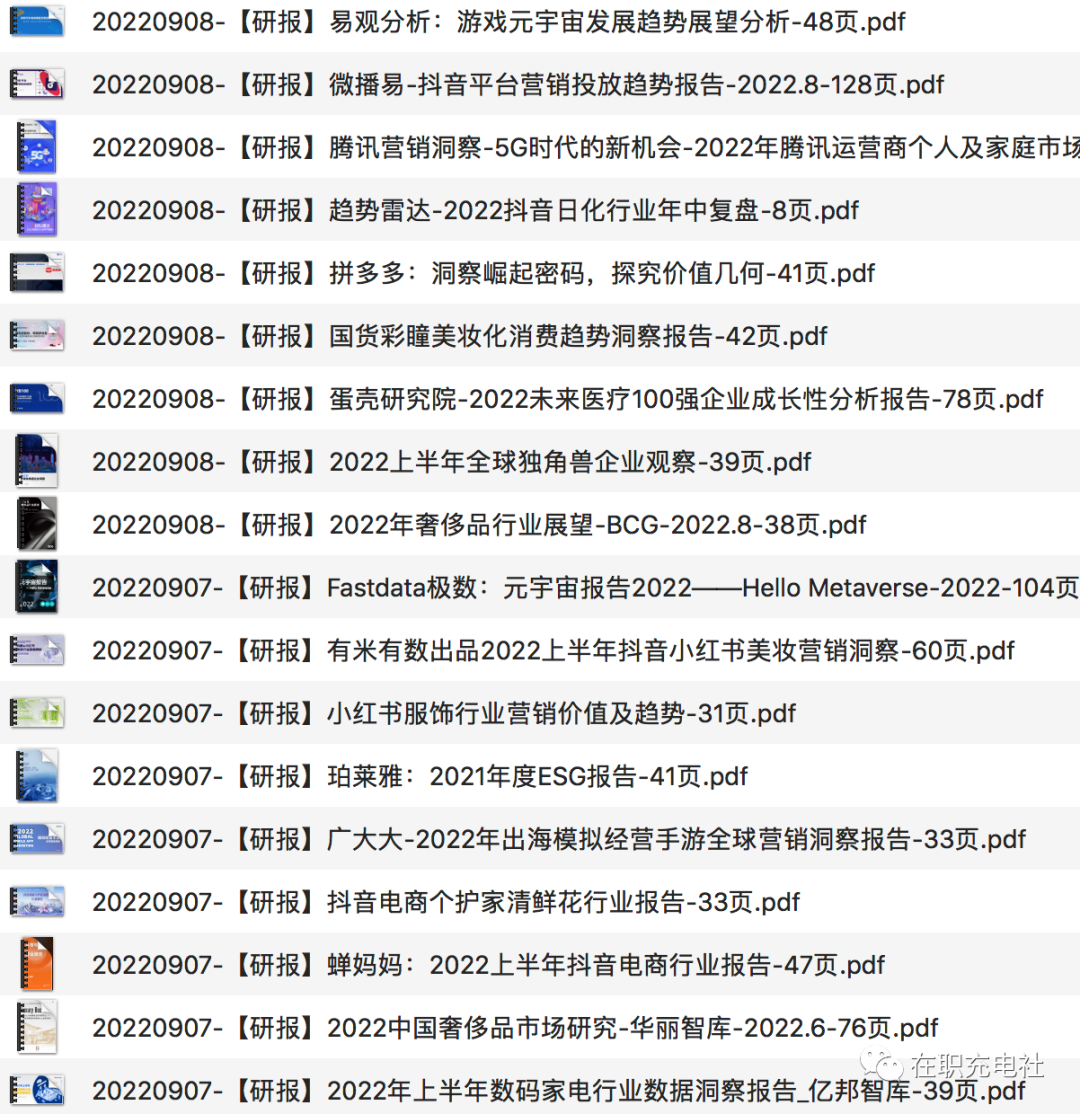This screenshot has height=1114, width=1080.
Task: Select file name Fastdata极数：元宇宙报告2022——Hello Metaverse
Action: click(586, 588)
